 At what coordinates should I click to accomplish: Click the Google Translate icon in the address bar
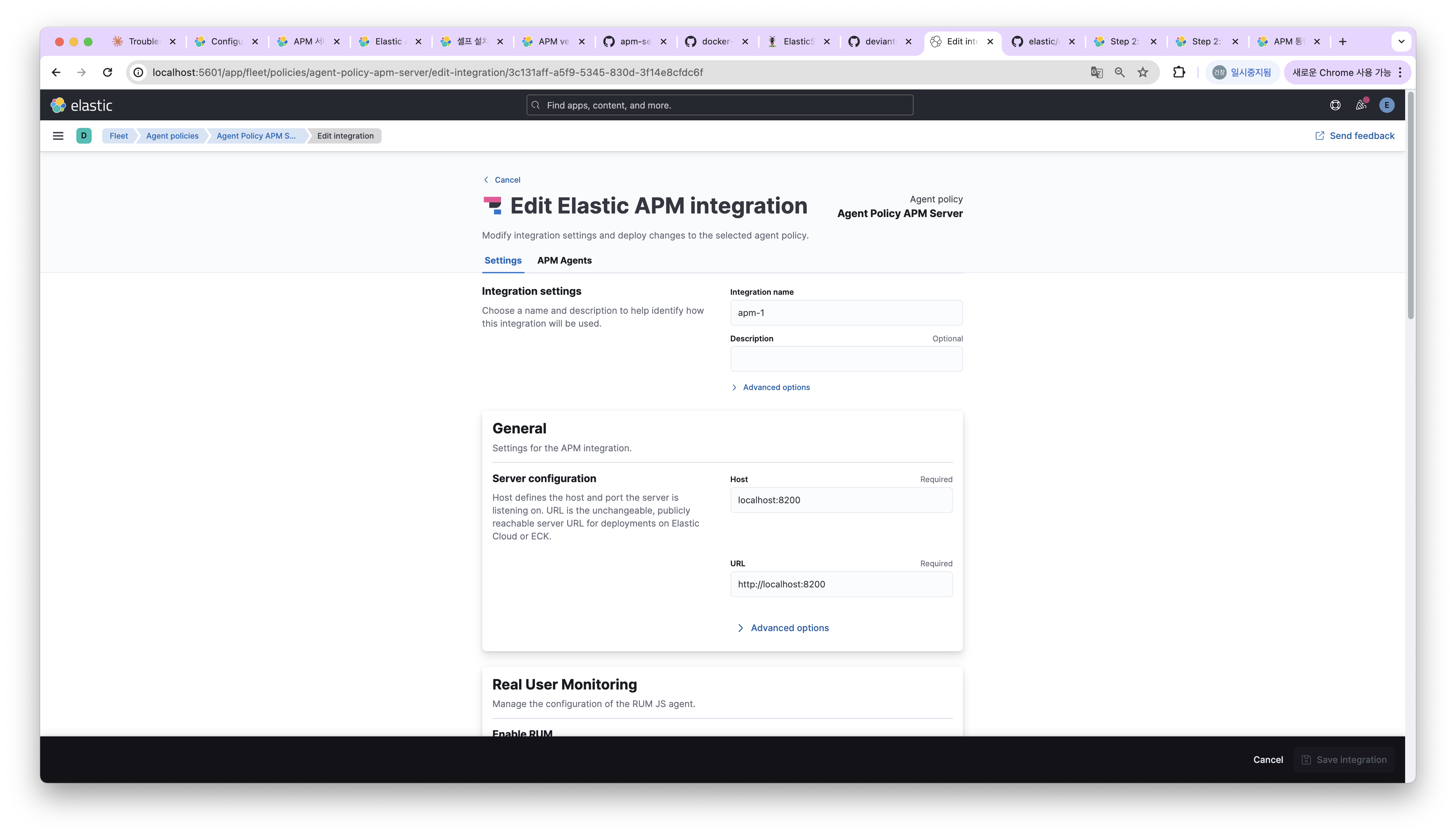(1097, 72)
